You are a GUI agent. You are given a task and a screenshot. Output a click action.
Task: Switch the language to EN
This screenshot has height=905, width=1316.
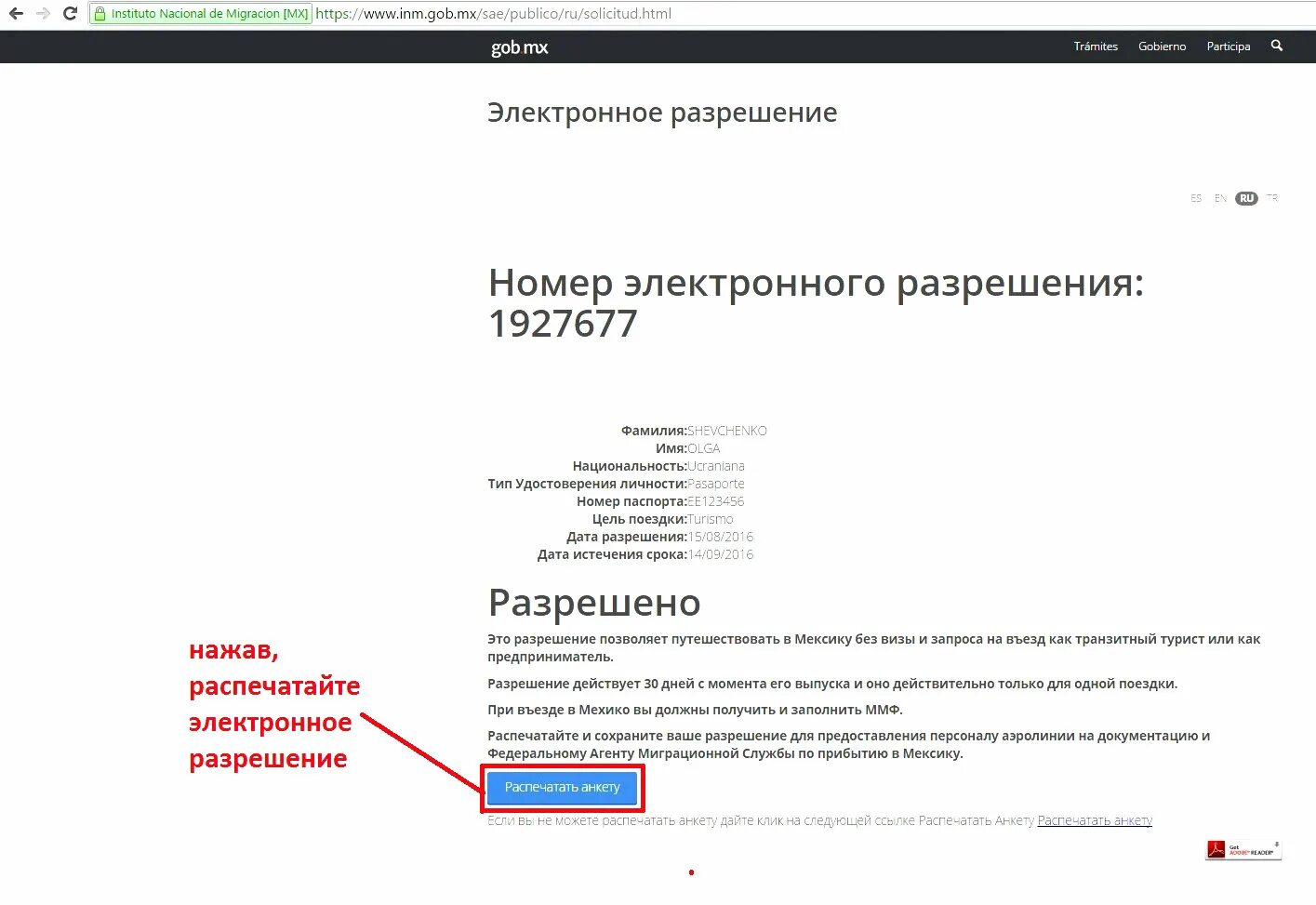[1220, 198]
